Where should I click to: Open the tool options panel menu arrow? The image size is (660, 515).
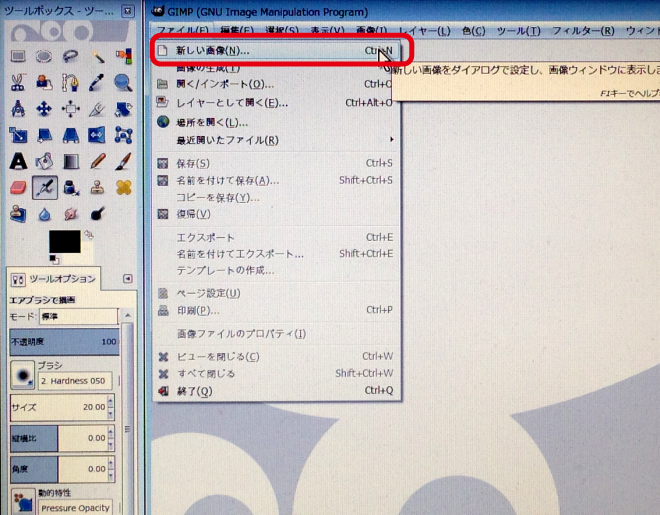[127, 279]
